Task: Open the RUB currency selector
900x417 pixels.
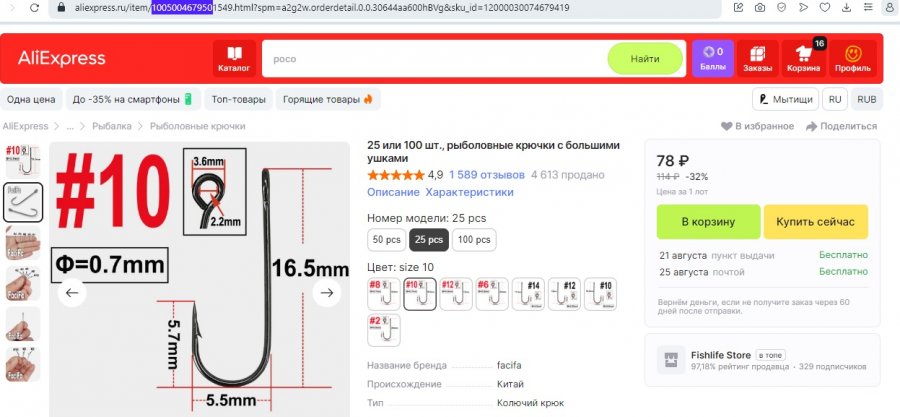Action: [x=867, y=99]
